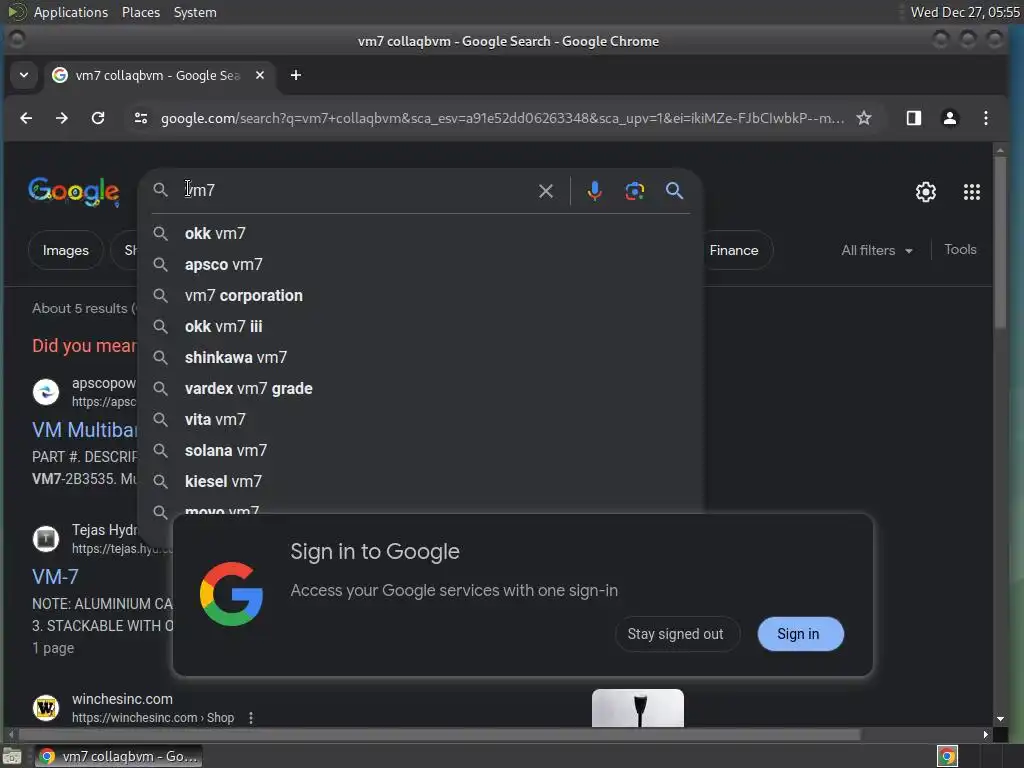Image resolution: width=1024 pixels, height=768 pixels.
Task: Click the apscopower site favicon
Action: point(46,392)
